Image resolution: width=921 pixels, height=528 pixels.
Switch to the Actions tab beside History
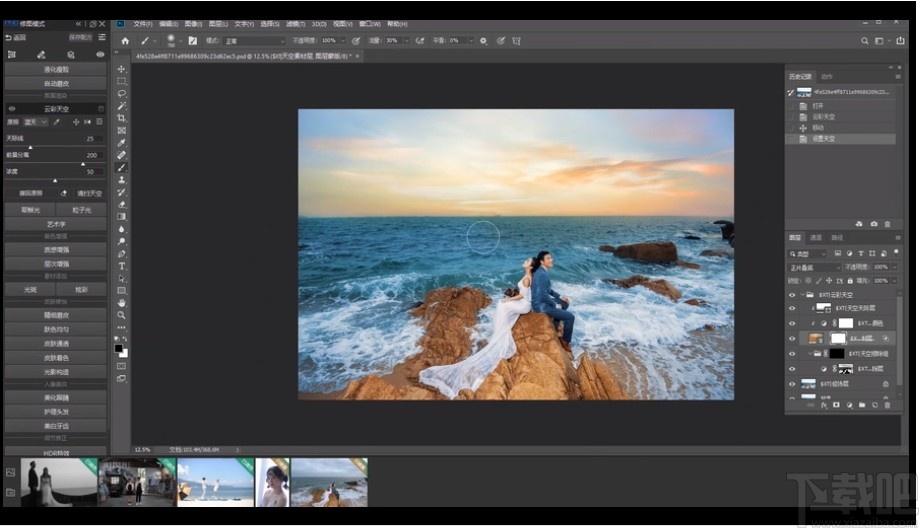coord(826,76)
